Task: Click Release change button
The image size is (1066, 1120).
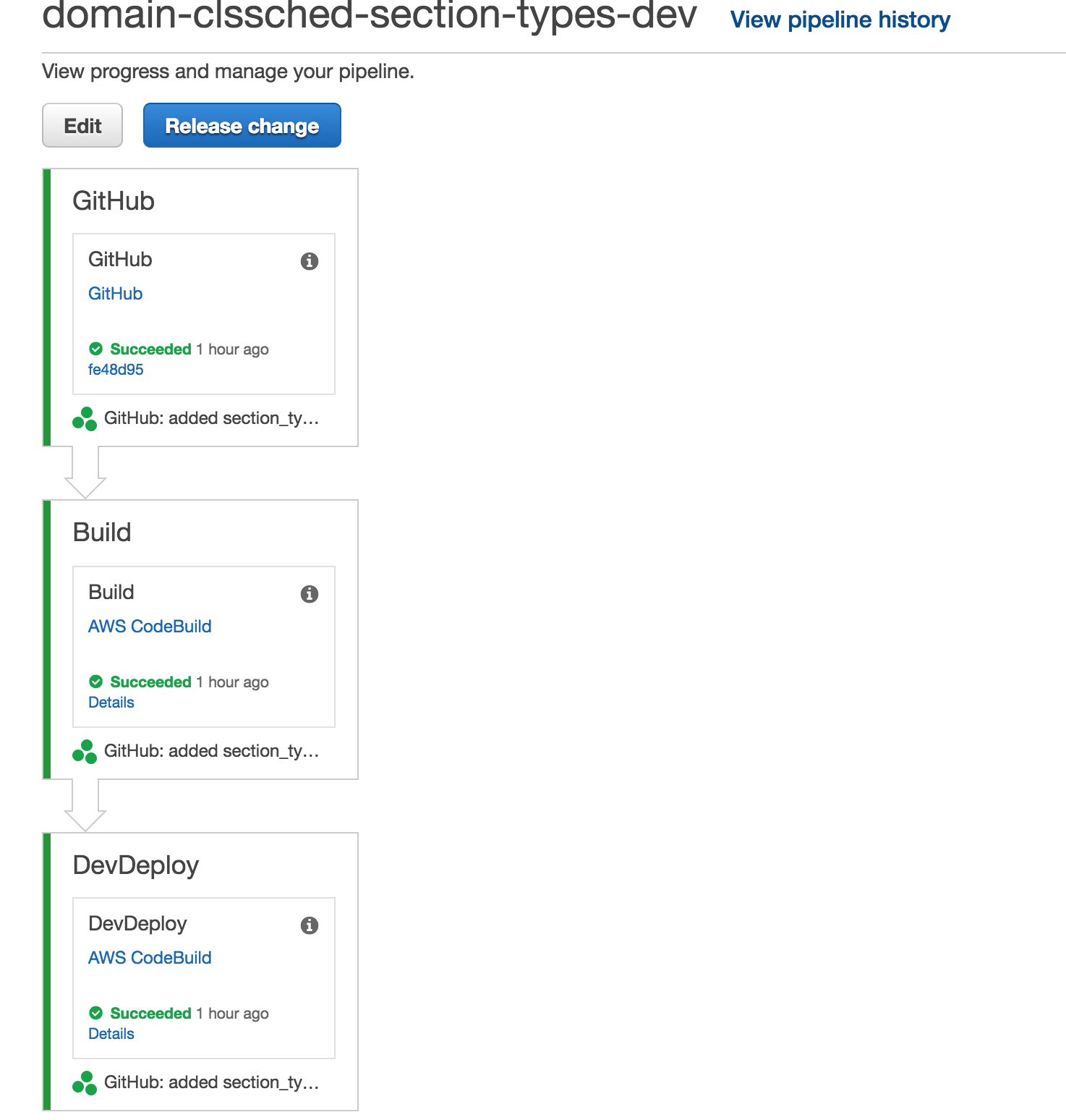Action: point(242,125)
